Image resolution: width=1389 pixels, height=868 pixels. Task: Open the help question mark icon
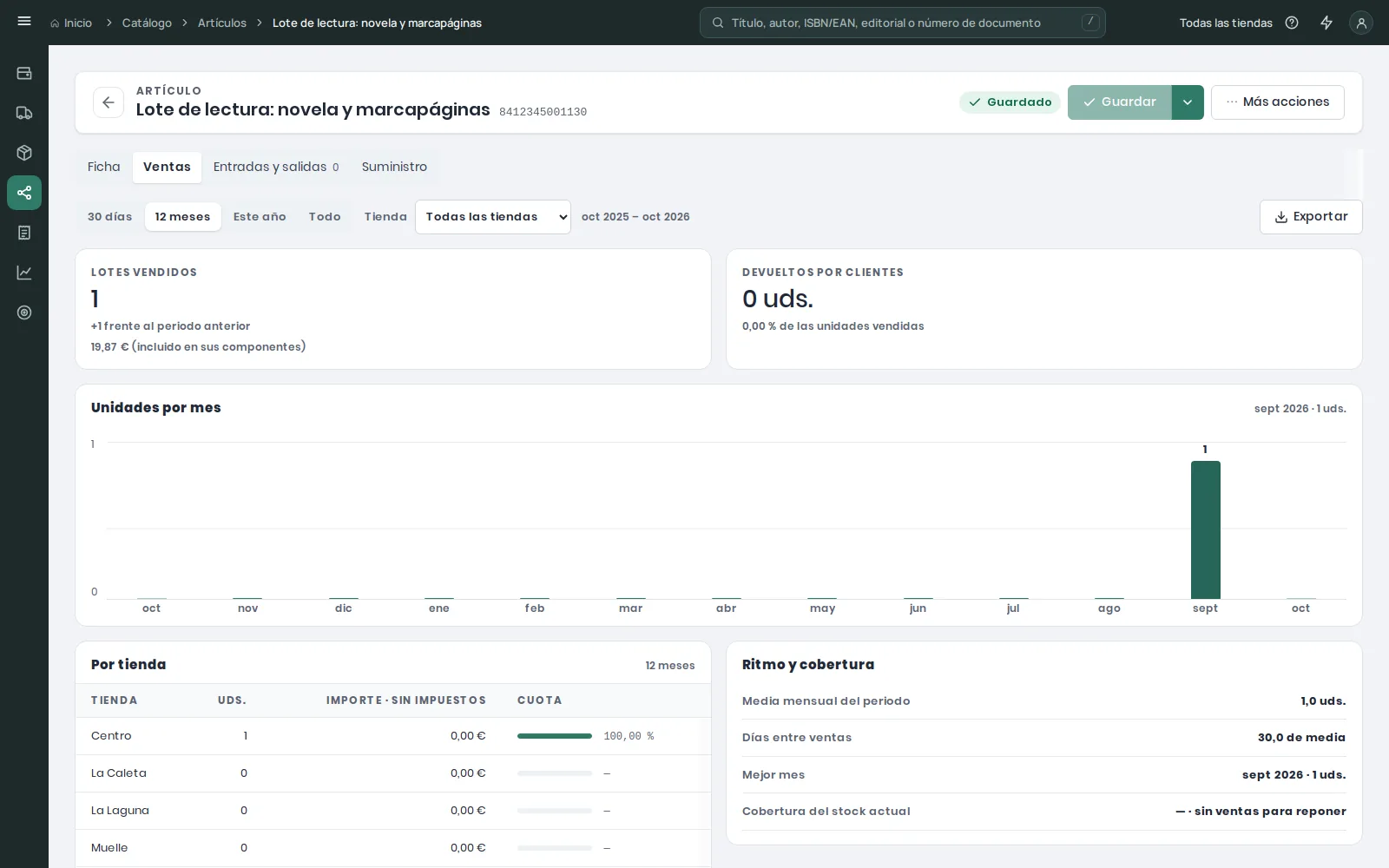1292,23
